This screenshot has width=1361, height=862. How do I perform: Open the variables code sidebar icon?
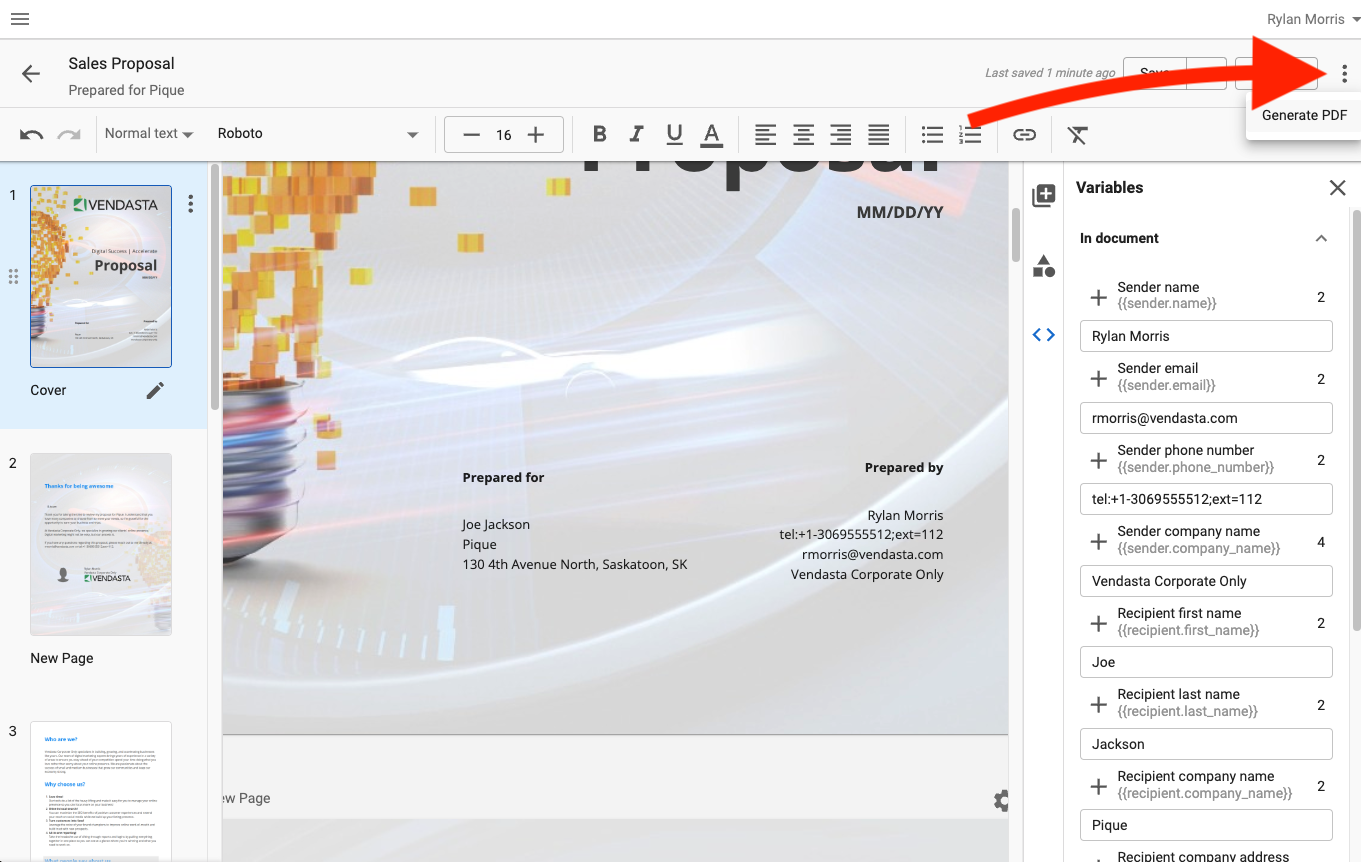pyautogui.click(x=1043, y=335)
